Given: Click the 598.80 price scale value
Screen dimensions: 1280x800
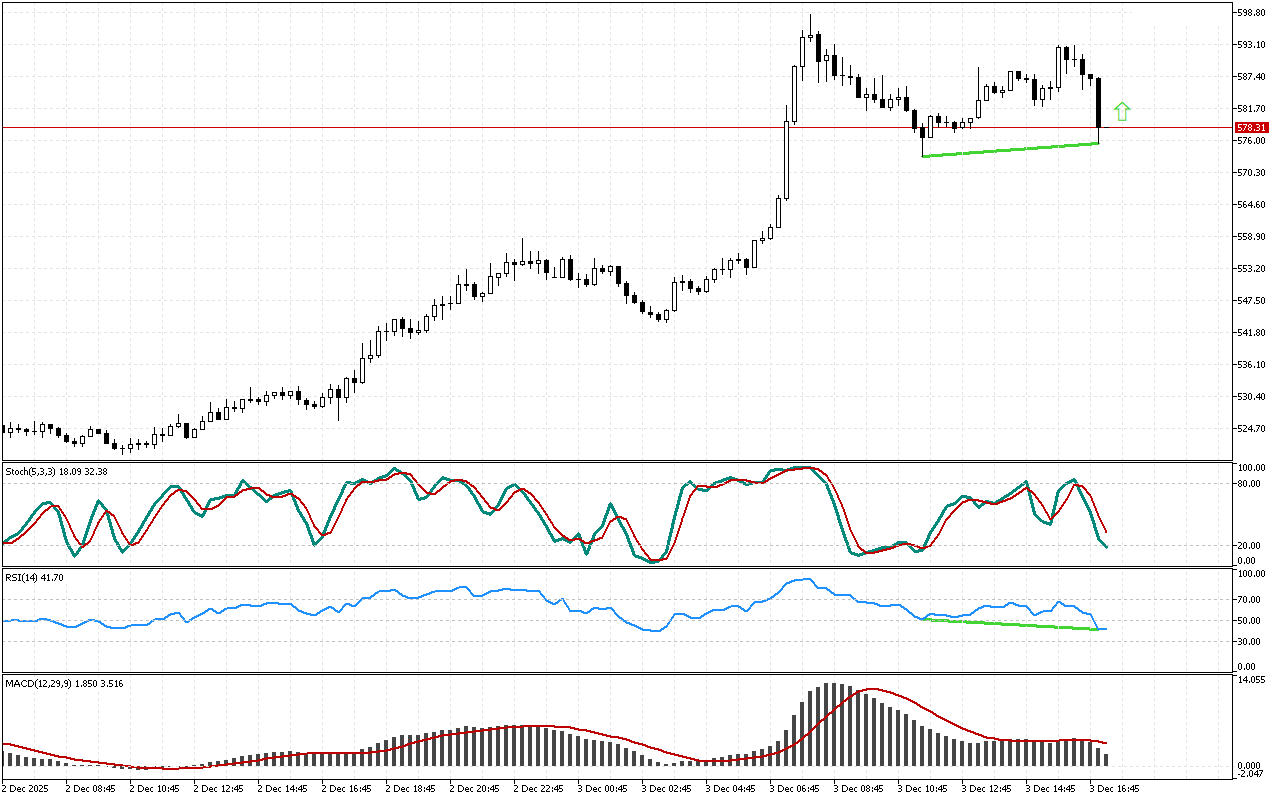Looking at the screenshot, I should (x=1252, y=13).
